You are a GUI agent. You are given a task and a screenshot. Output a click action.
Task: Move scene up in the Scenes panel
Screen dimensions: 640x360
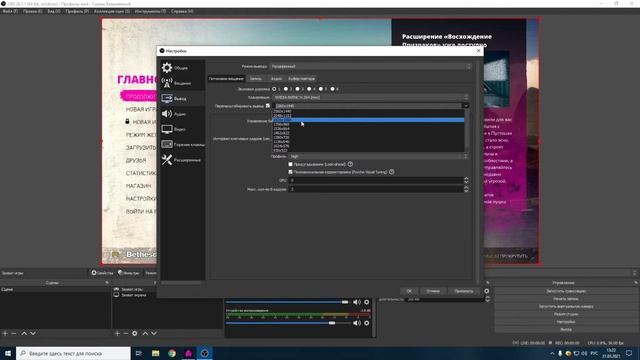click(x=24, y=333)
